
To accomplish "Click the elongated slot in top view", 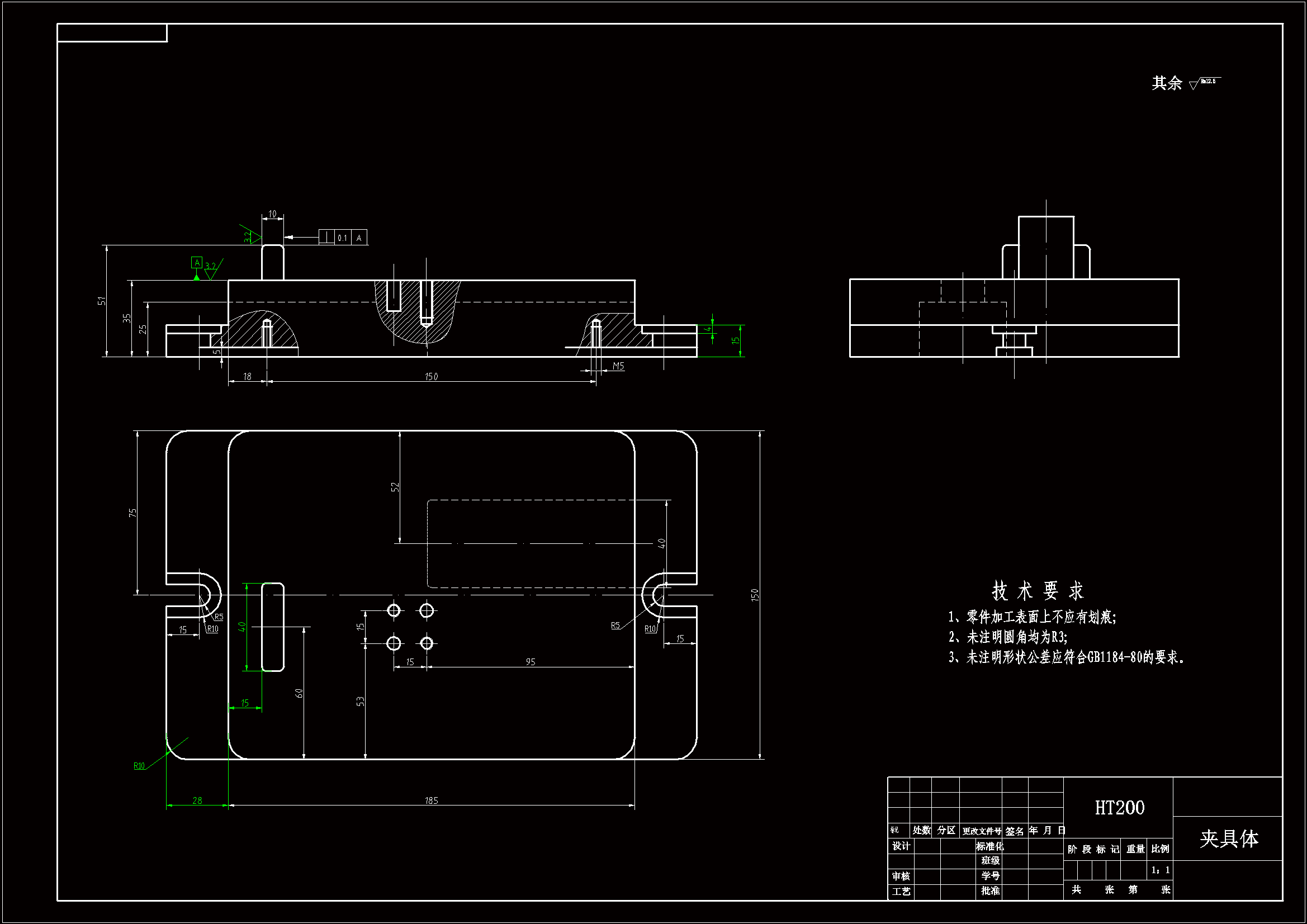I will [273, 627].
